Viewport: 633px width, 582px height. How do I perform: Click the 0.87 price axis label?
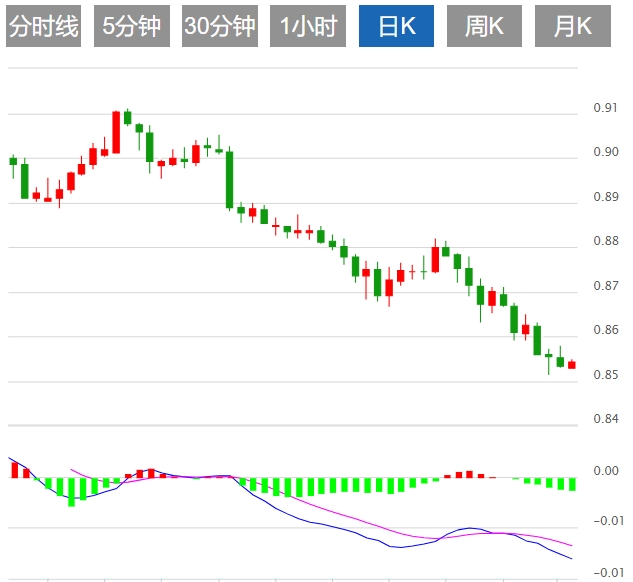pos(606,286)
